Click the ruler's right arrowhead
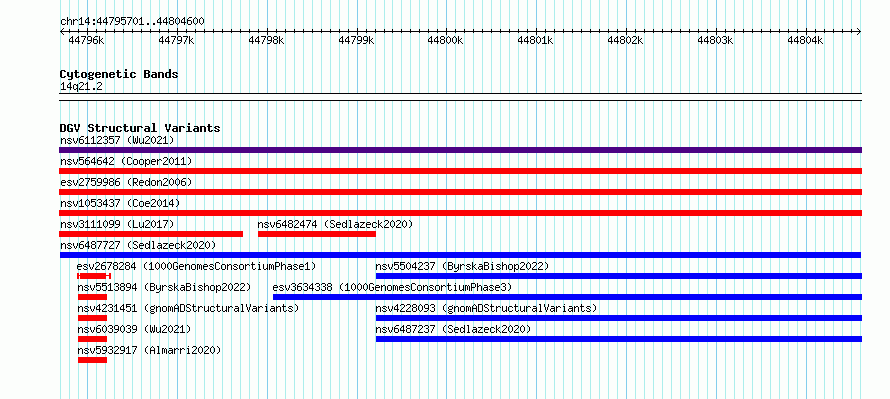890x399 pixels. 859,32
